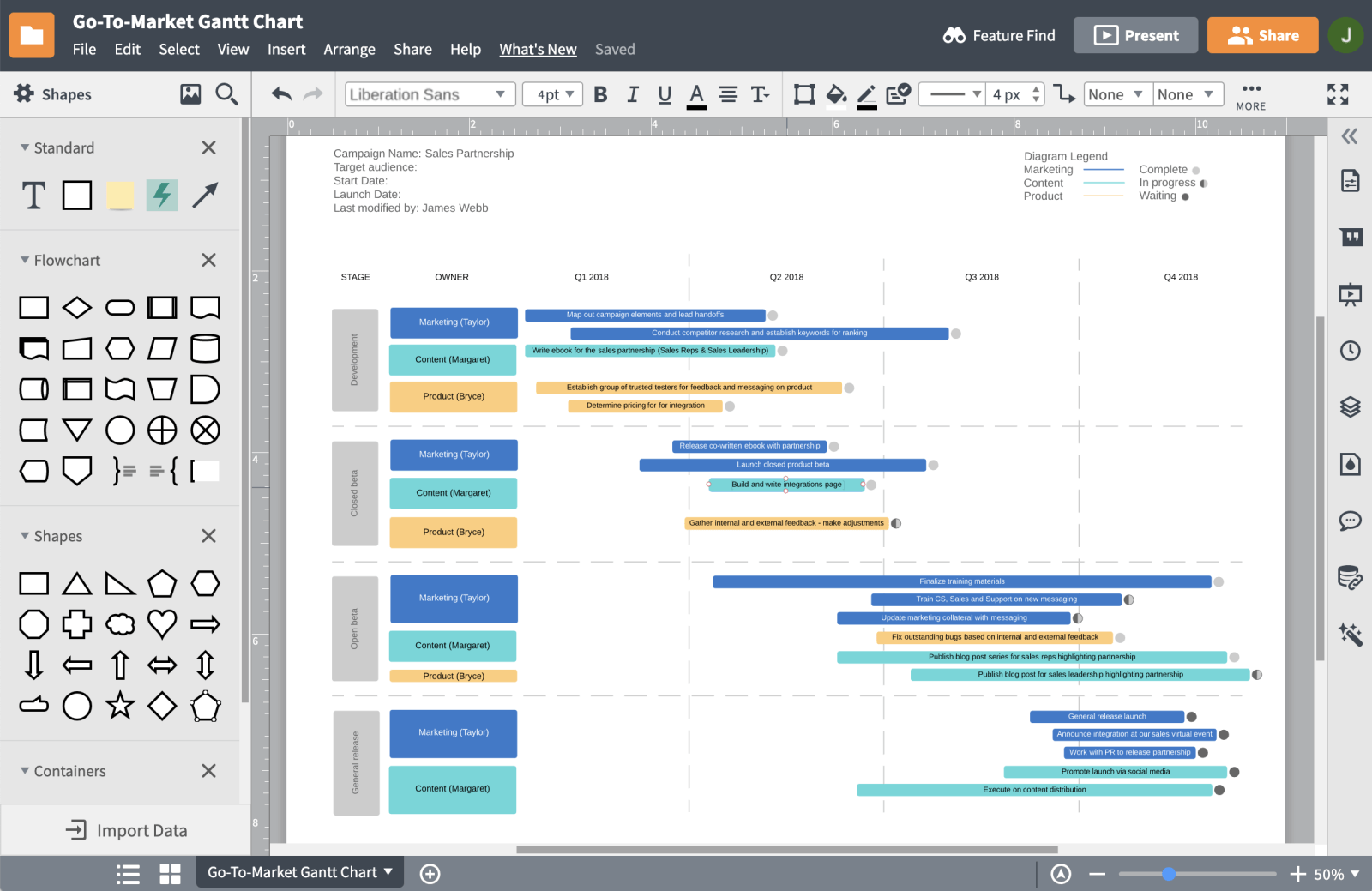Open the image insert icon in Shapes panel
Screen dimensions: 1372x891
pyautogui.click(x=190, y=94)
